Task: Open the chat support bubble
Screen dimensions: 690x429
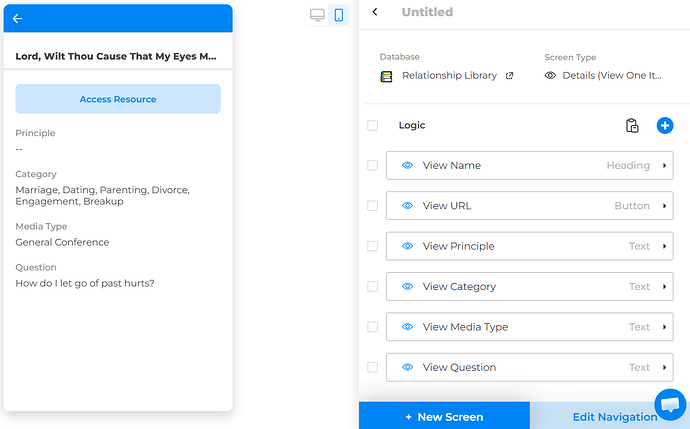Action: [x=670, y=404]
